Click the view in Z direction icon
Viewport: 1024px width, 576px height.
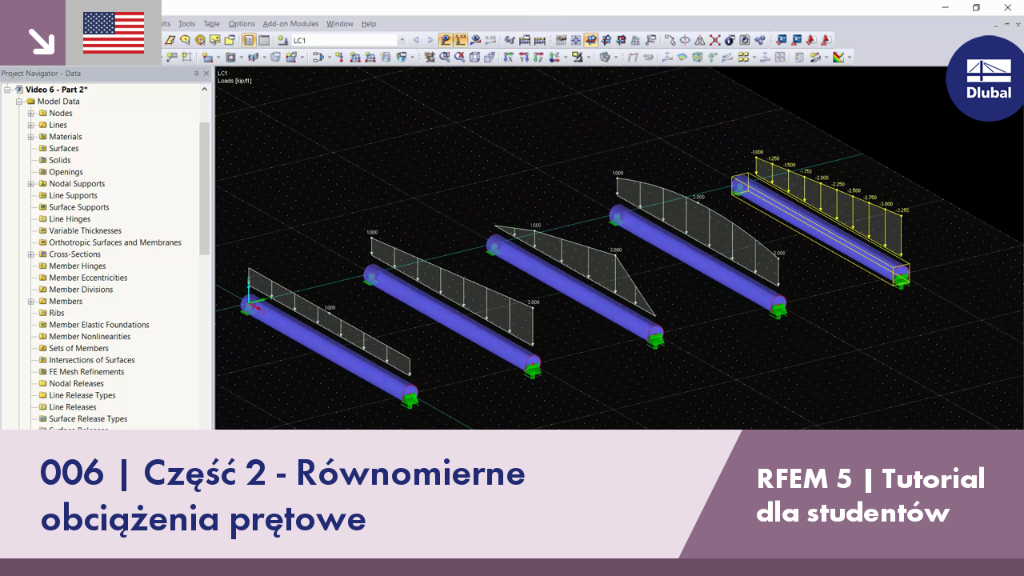coord(538,57)
